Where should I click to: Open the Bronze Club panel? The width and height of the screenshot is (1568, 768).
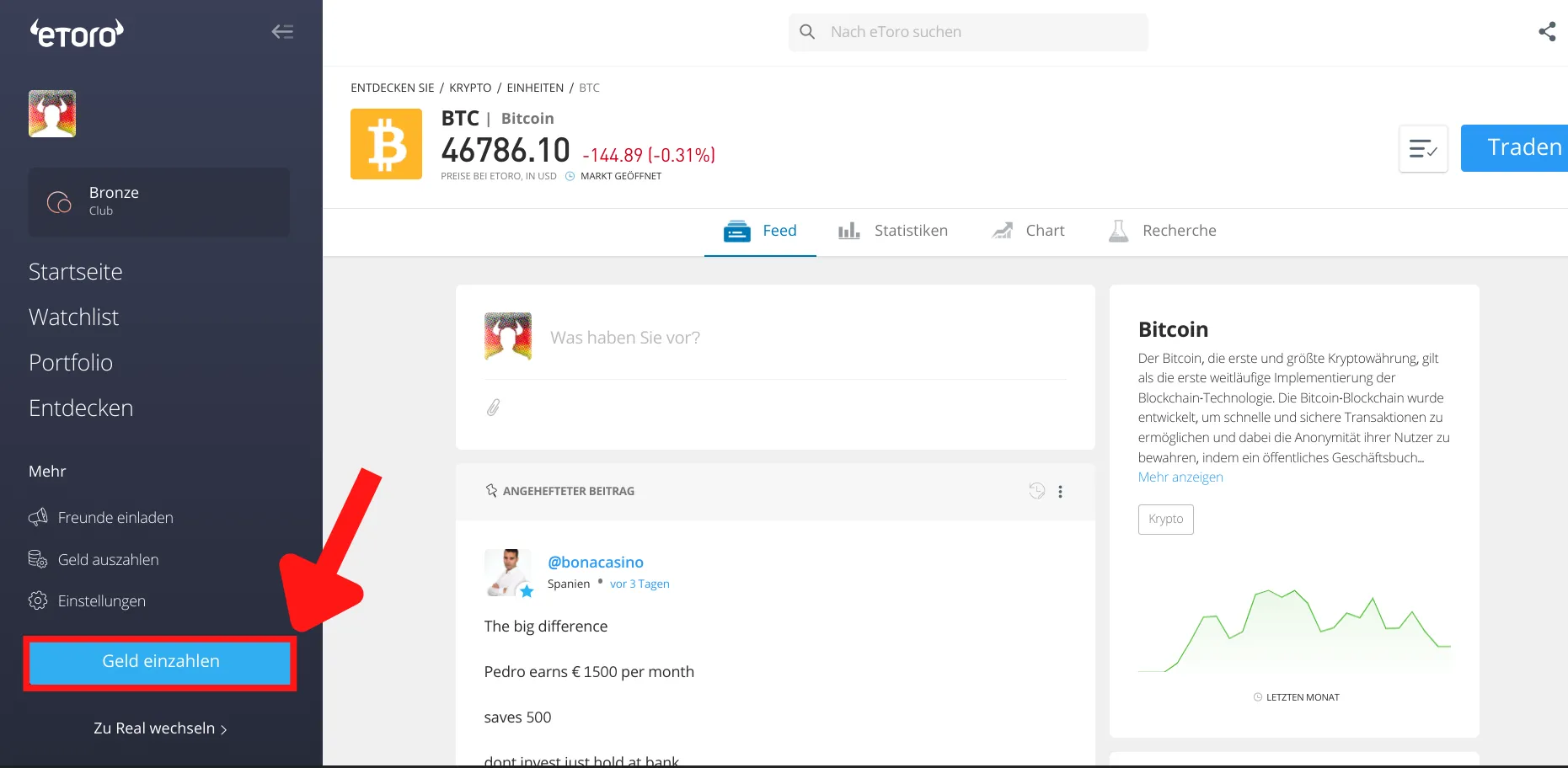pos(159,202)
